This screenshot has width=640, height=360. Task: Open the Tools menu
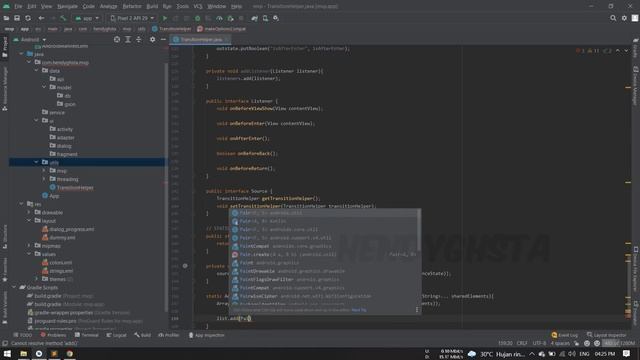pyautogui.click(x=182, y=6)
